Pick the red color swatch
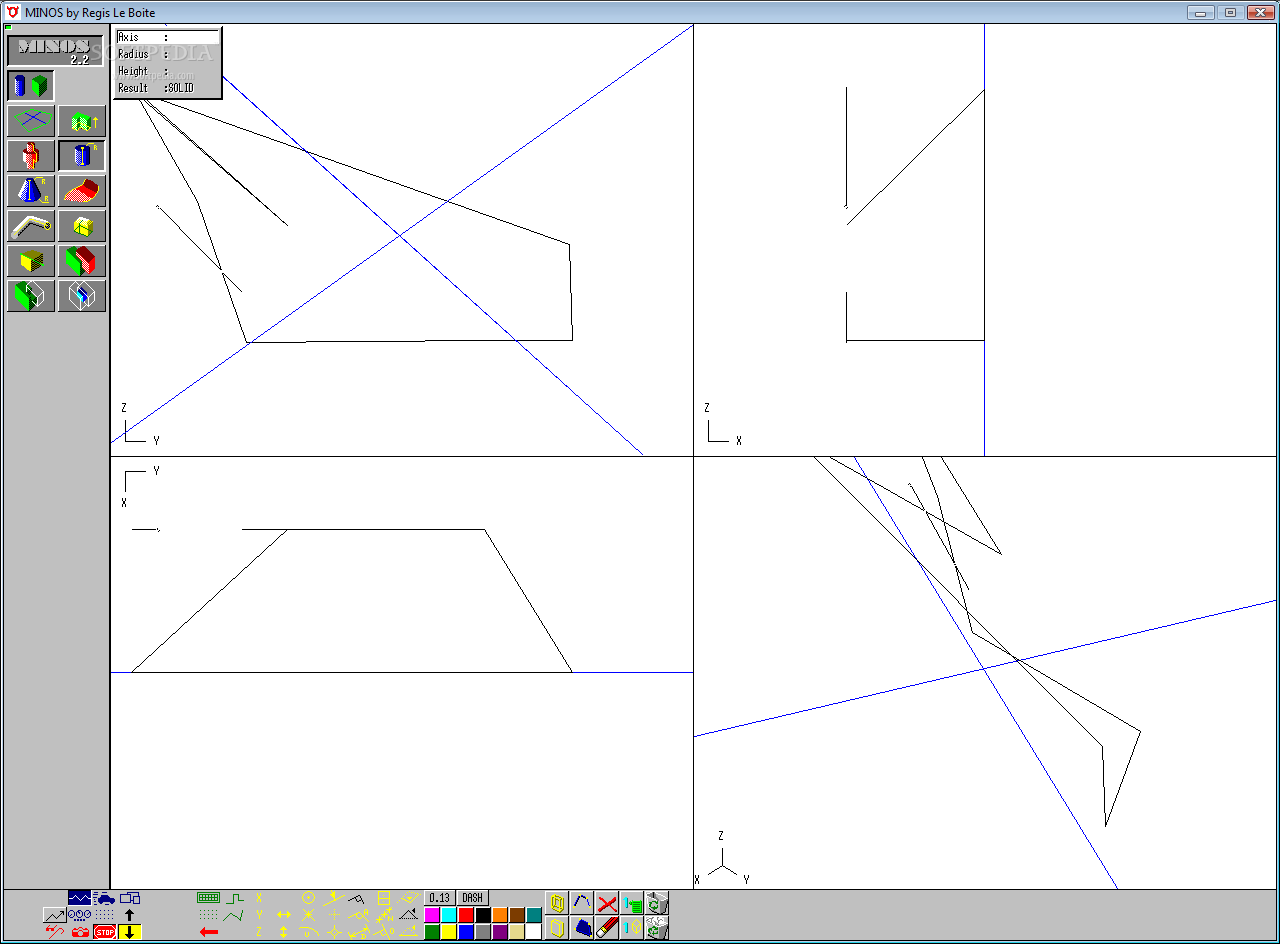The height and width of the screenshot is (944, 1280). click(466, 915)
